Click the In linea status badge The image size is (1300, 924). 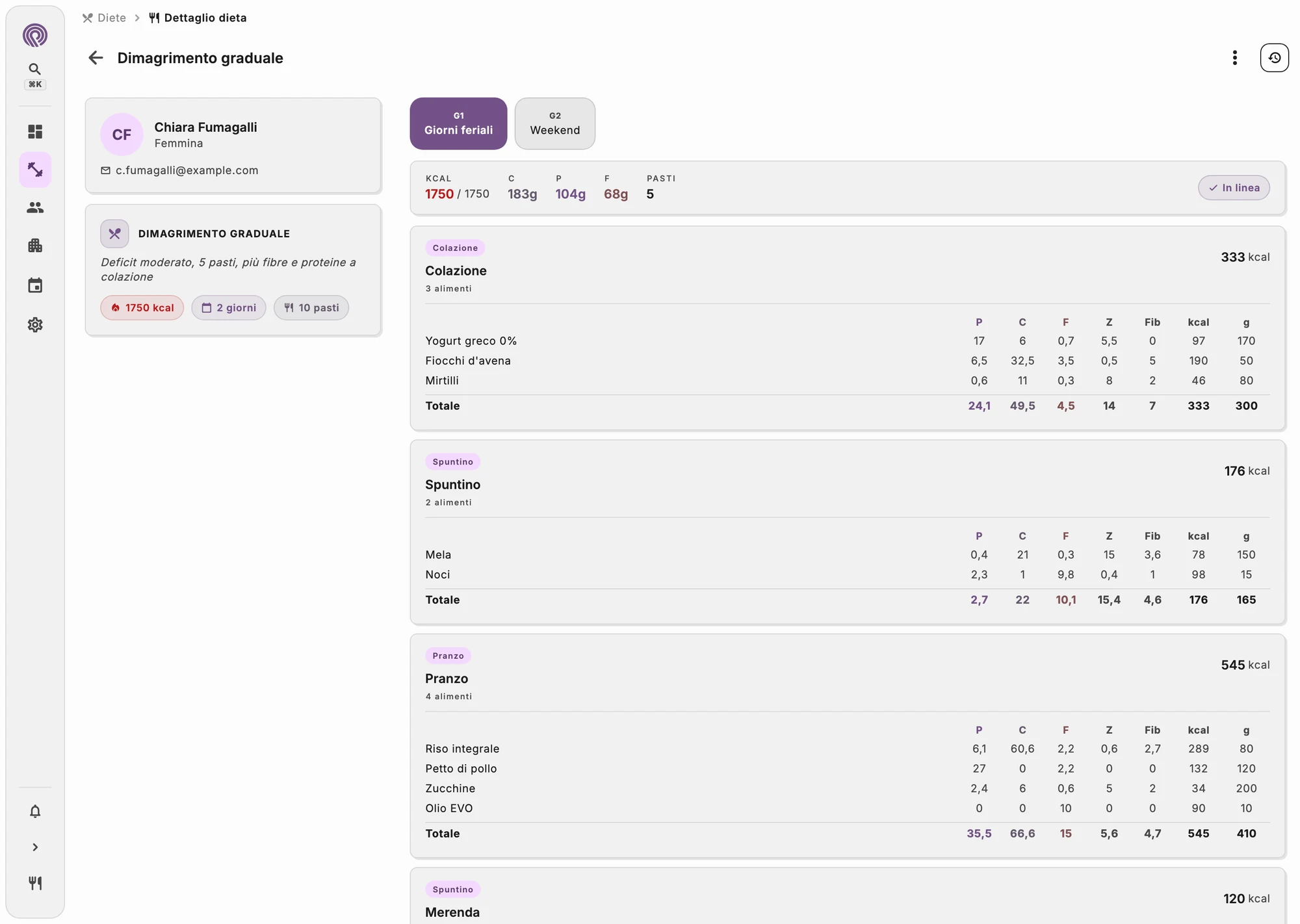pyautogui.click(x=1234, y=188)
